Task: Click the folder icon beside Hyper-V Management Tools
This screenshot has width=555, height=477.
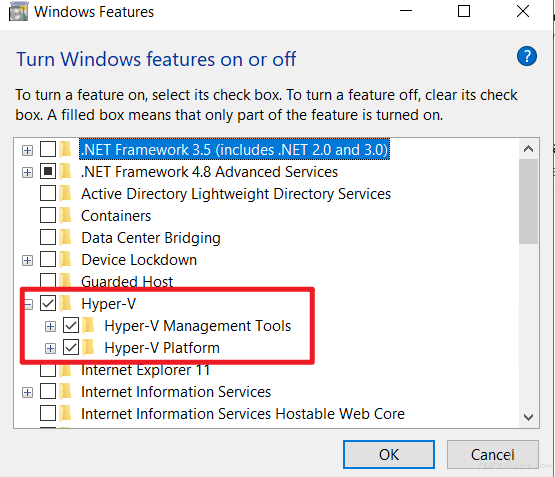Action: coord(88,326)
